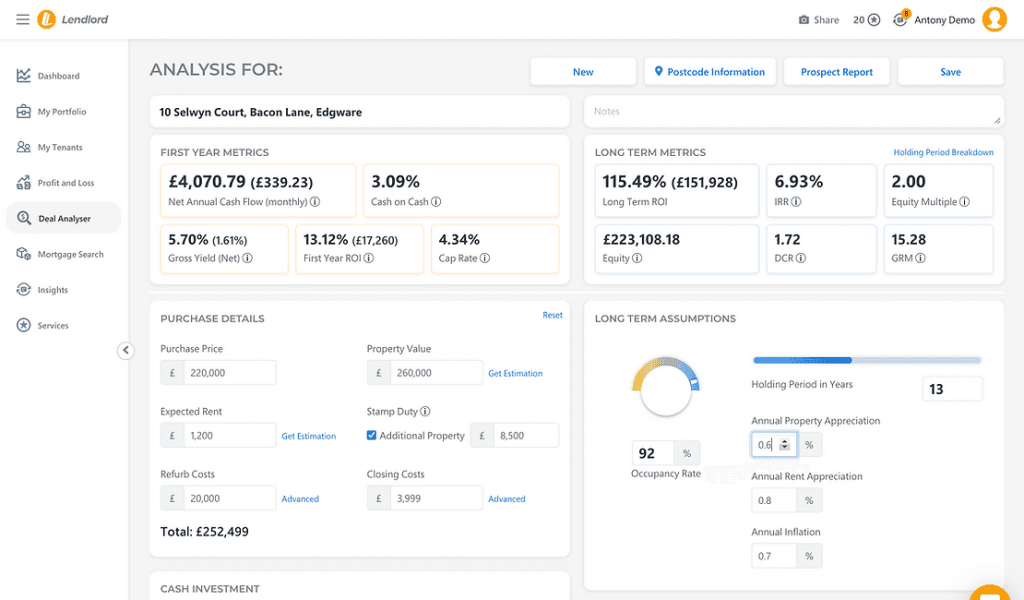Adjust Annual Property Appreciation spinner arrows
The height and width of the screenshot is (600, 1024).
click(x=784, y=445)
